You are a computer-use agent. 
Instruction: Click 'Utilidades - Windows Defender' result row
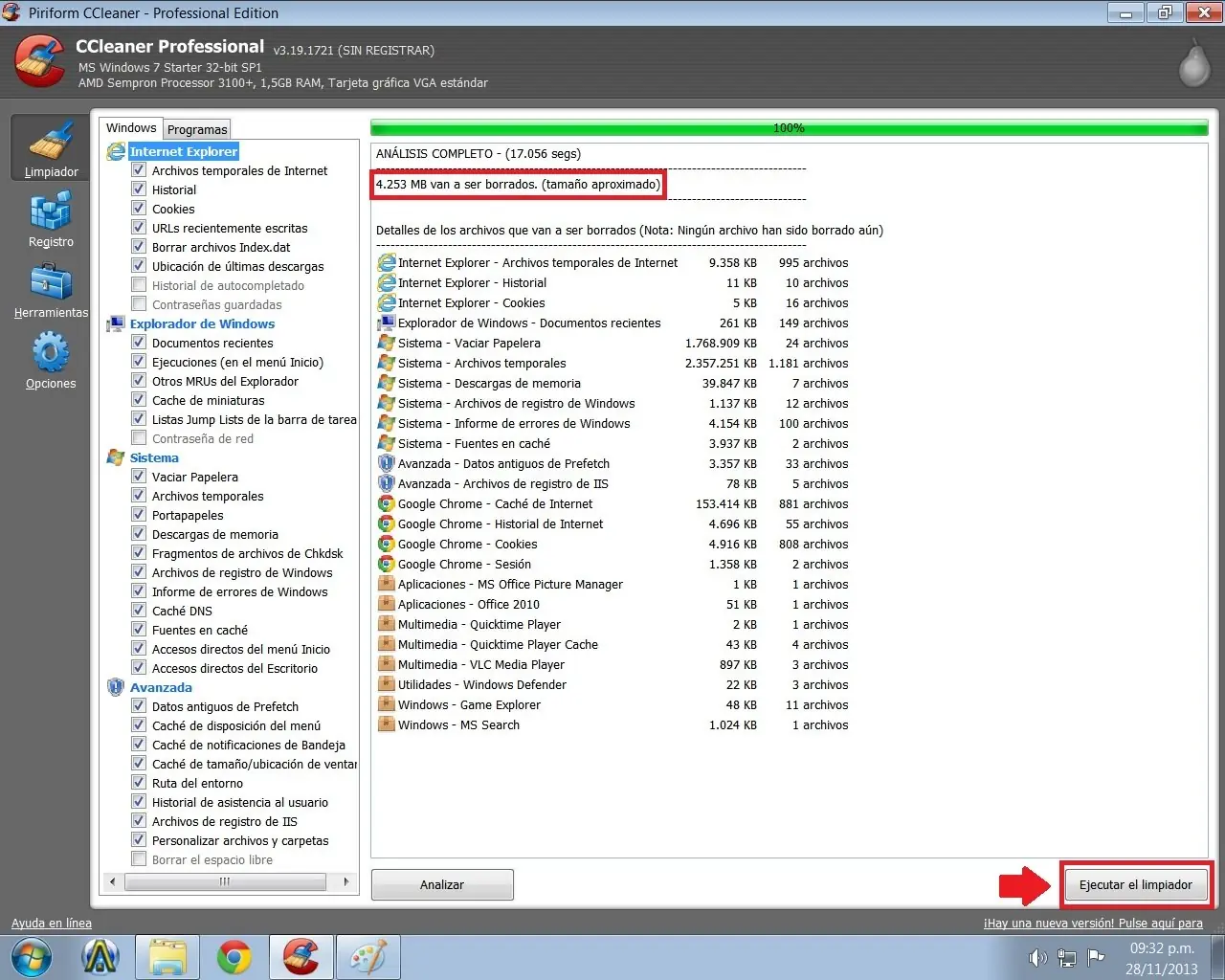613,684
